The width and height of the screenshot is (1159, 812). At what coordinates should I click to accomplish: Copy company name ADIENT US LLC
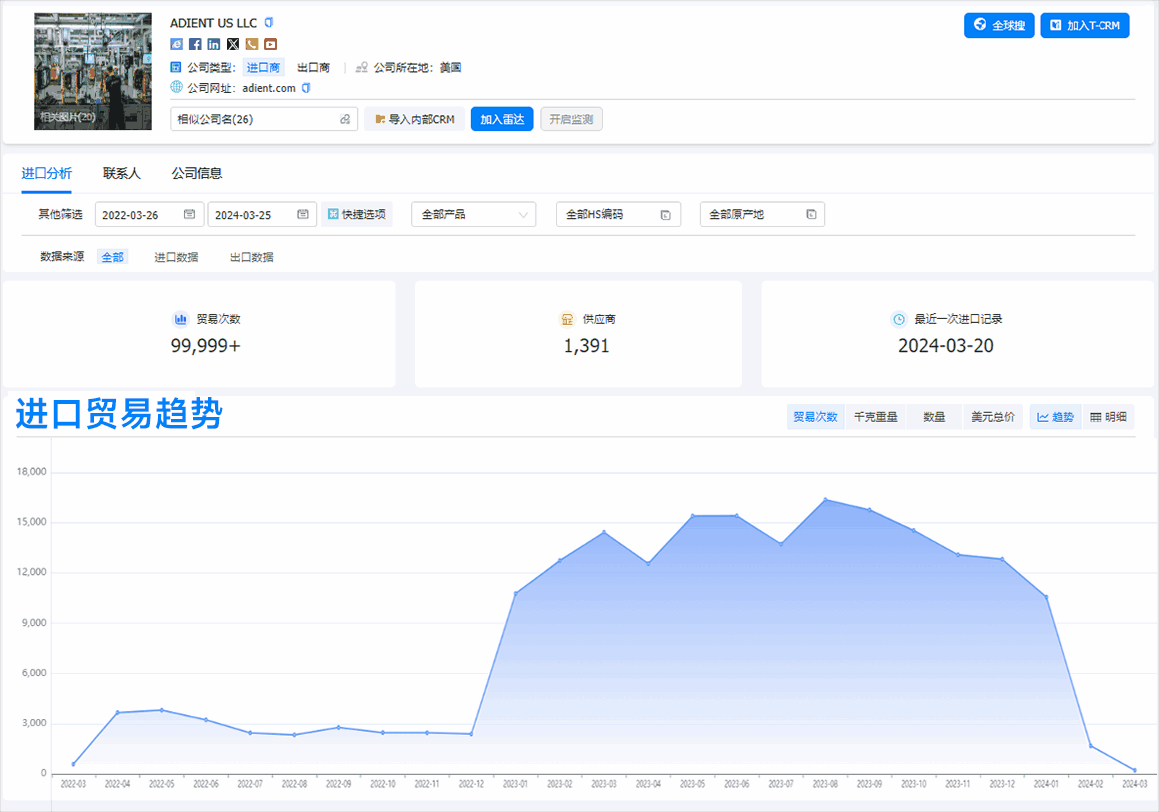tap(269, 23)
